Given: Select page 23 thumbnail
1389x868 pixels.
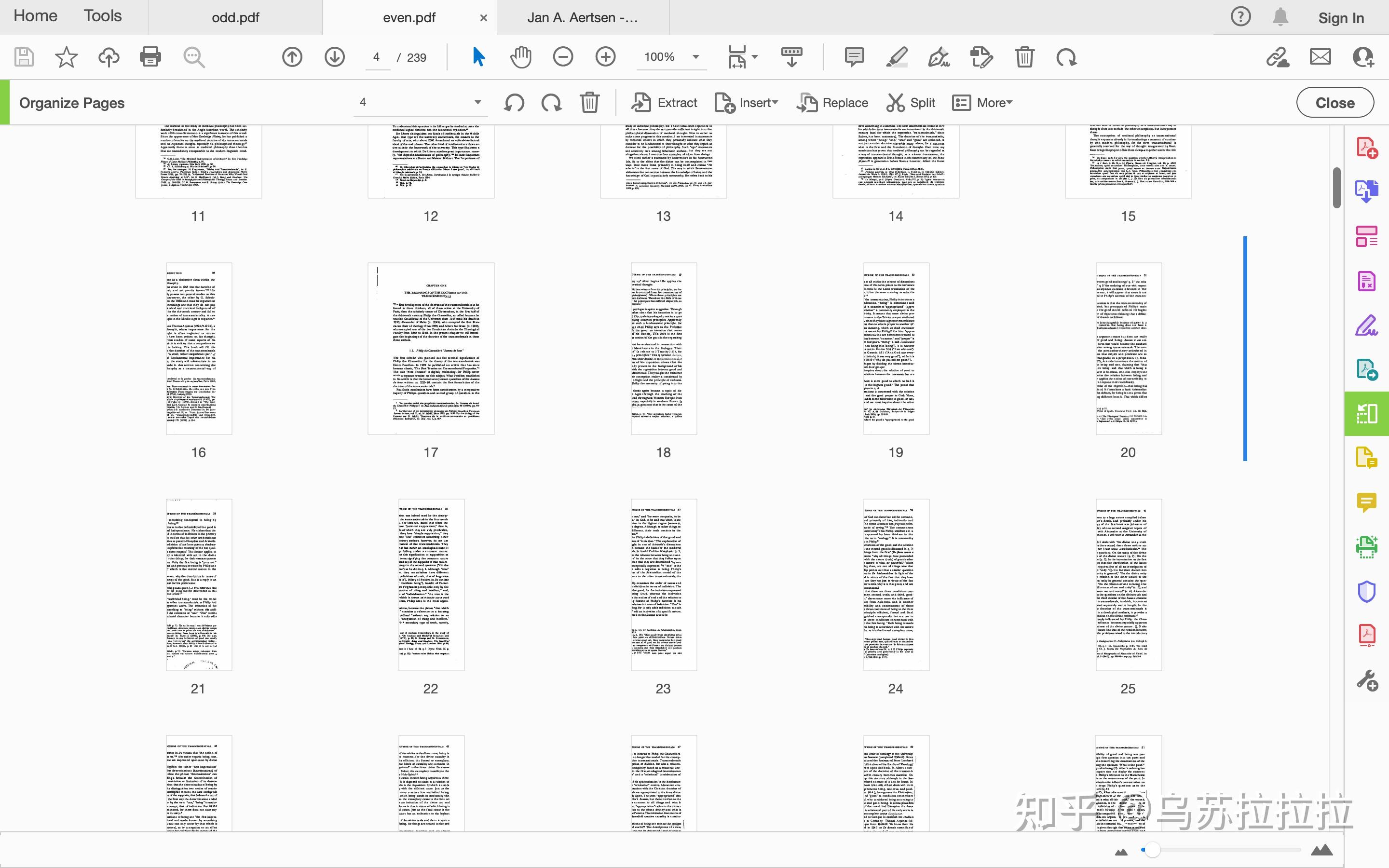Looking at the screenshot, I should (664, 584).
